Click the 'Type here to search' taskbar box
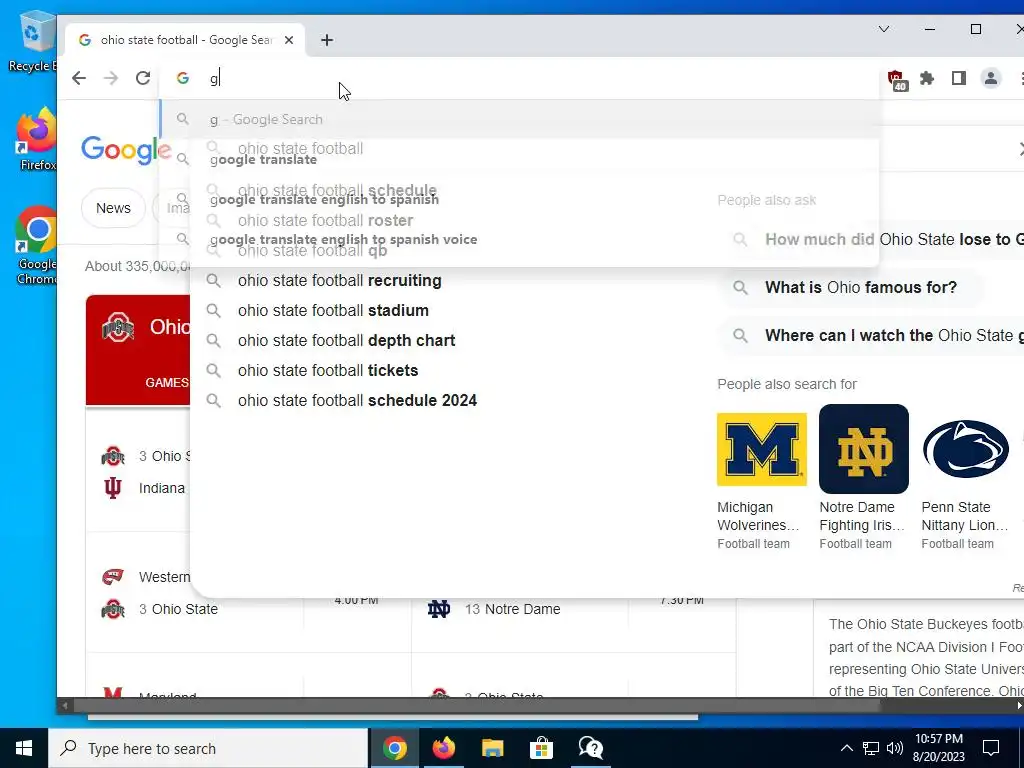1024x768 pixels. tap(208, 748)
